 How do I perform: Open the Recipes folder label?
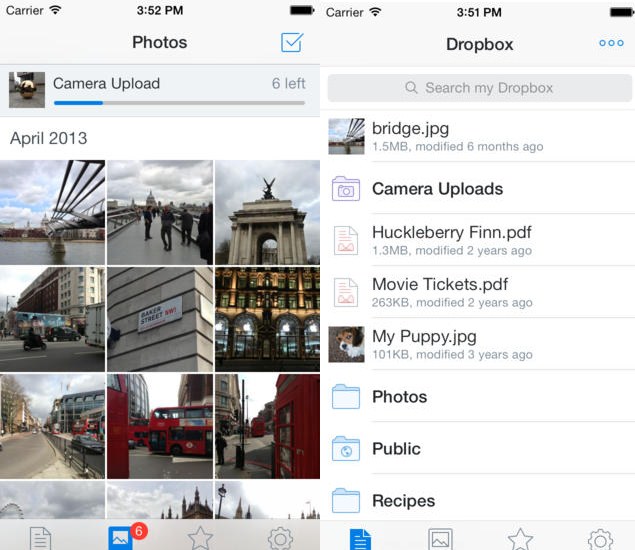403,501
